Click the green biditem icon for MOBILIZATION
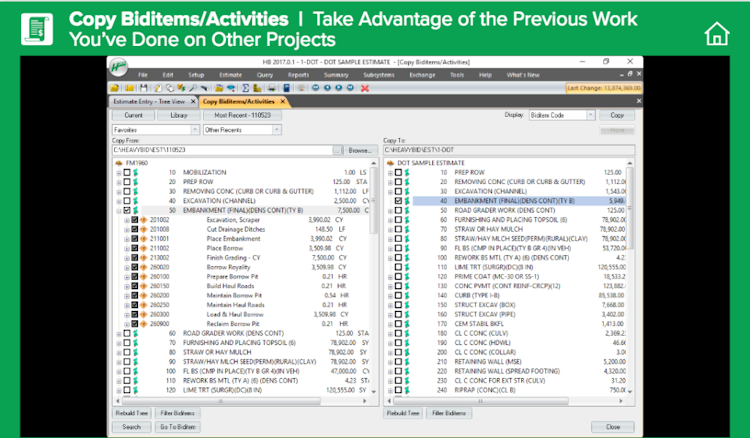This screenshot has height=438, width=750. click(135, 173)
